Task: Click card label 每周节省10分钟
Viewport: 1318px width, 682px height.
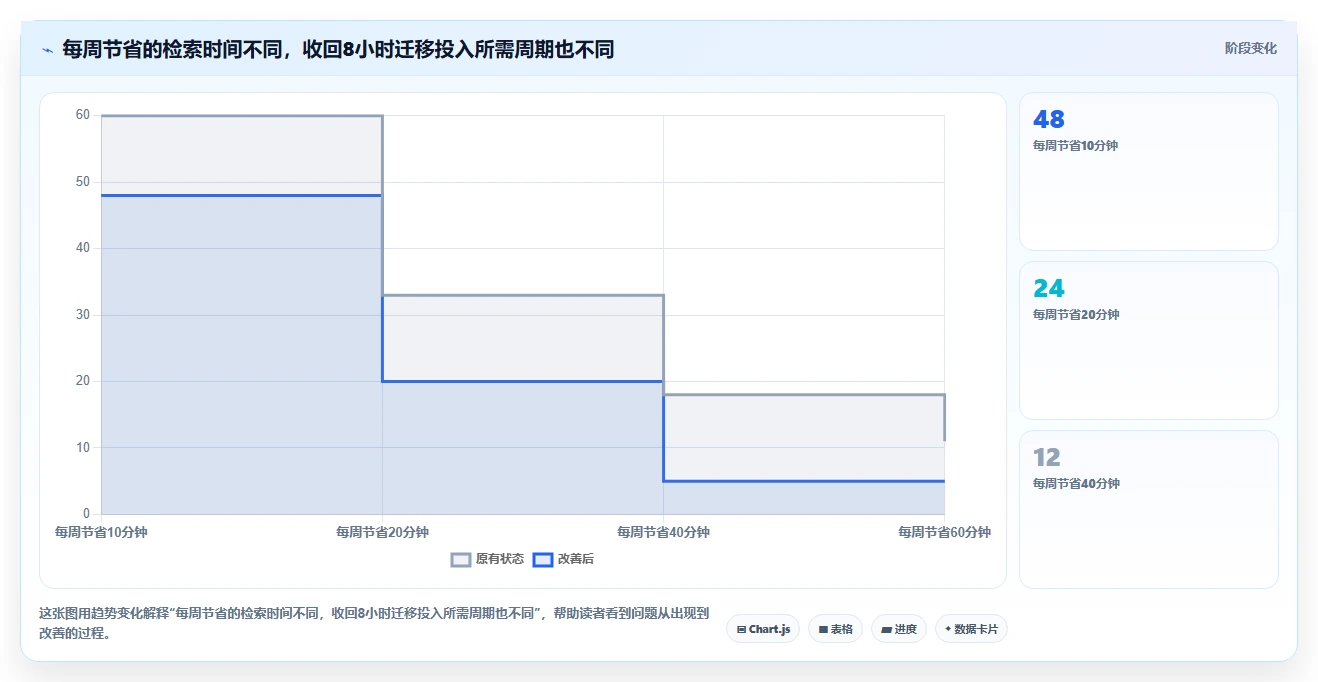Action: pos(1075,146)
